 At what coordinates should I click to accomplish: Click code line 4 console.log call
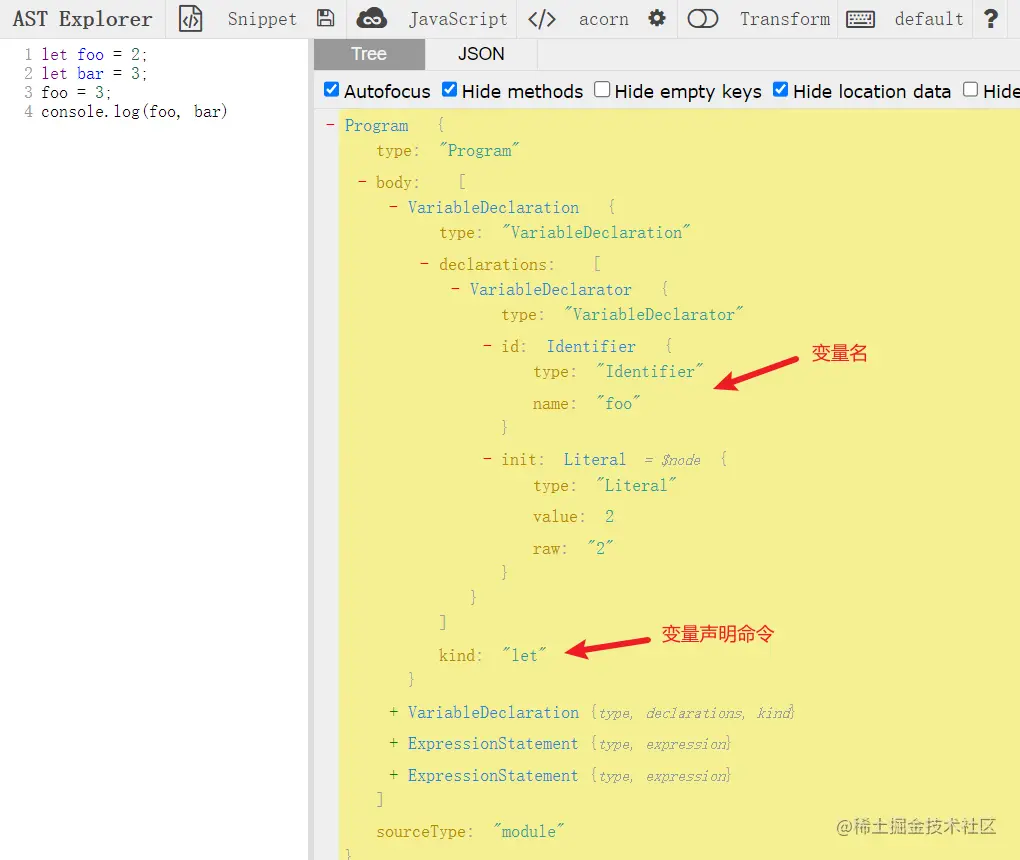(x=134, y=111)
